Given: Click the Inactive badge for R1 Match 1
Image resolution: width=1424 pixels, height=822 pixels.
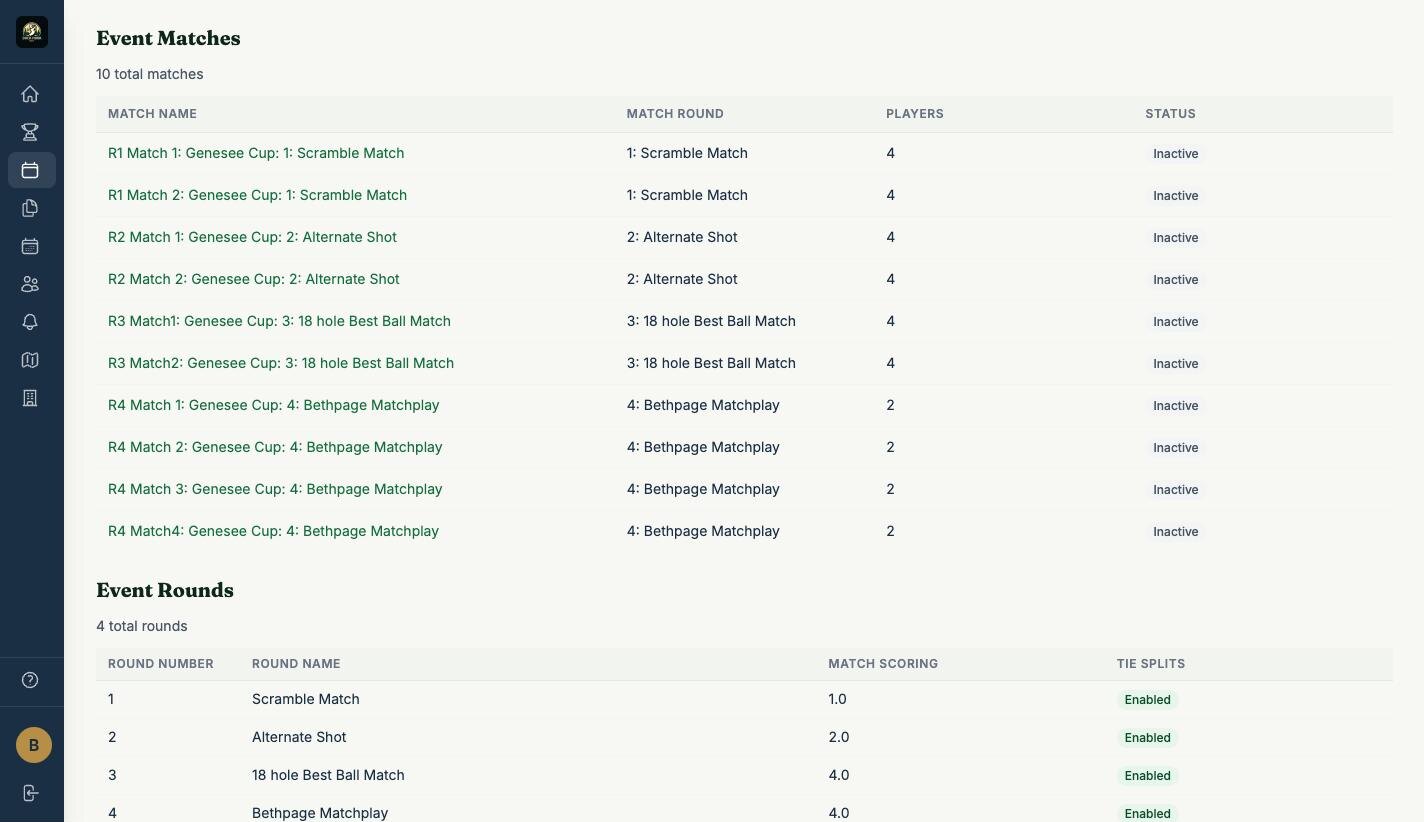Looking at the screenshot, I should click(x=1176, y=154).
